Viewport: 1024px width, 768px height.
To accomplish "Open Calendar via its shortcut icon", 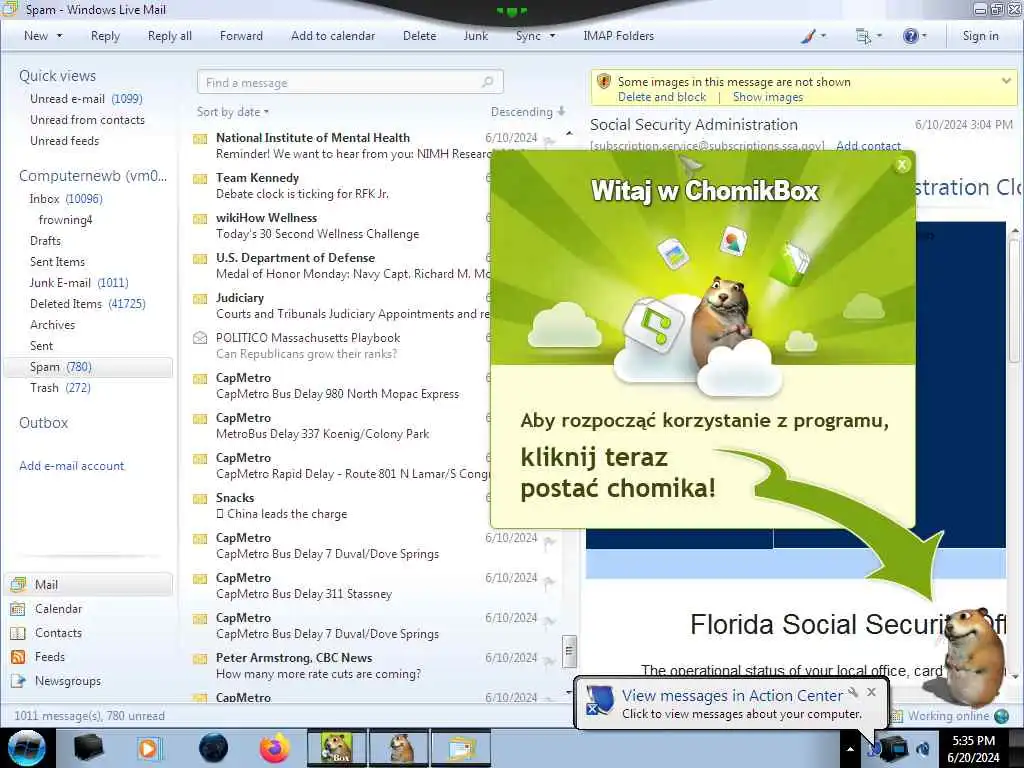I will click(18, 609).
